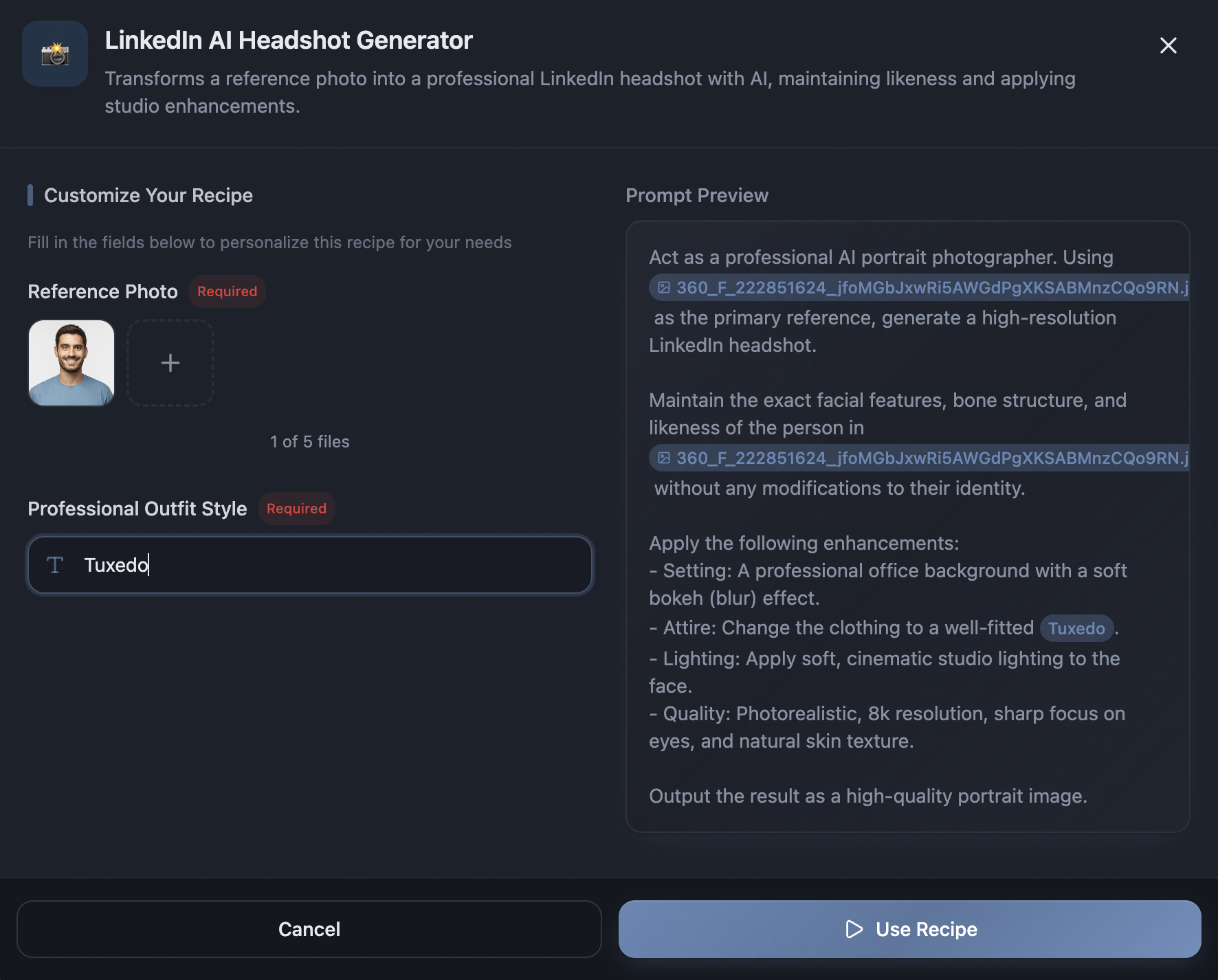This screenshot has width=1218, height=980.
Task: Click the 1 of 5 files counter
Action: click(309, 442)
